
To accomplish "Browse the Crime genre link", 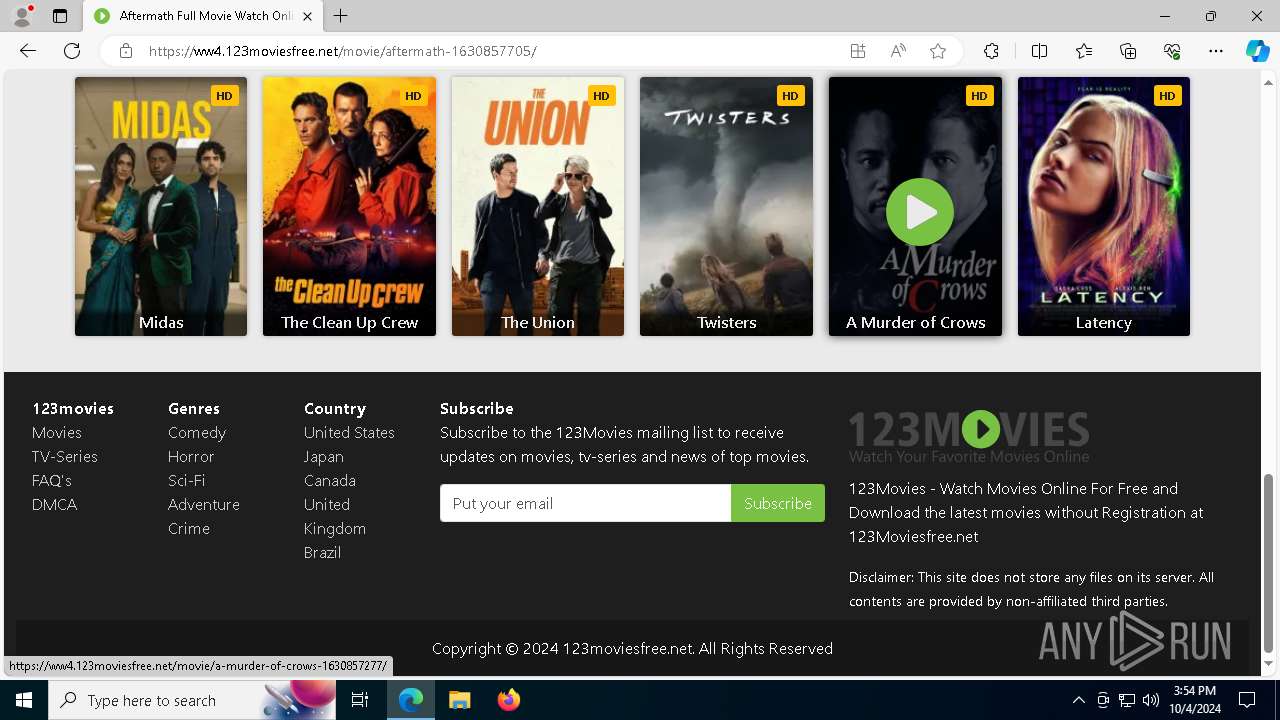I will click(x=189, y=529).
